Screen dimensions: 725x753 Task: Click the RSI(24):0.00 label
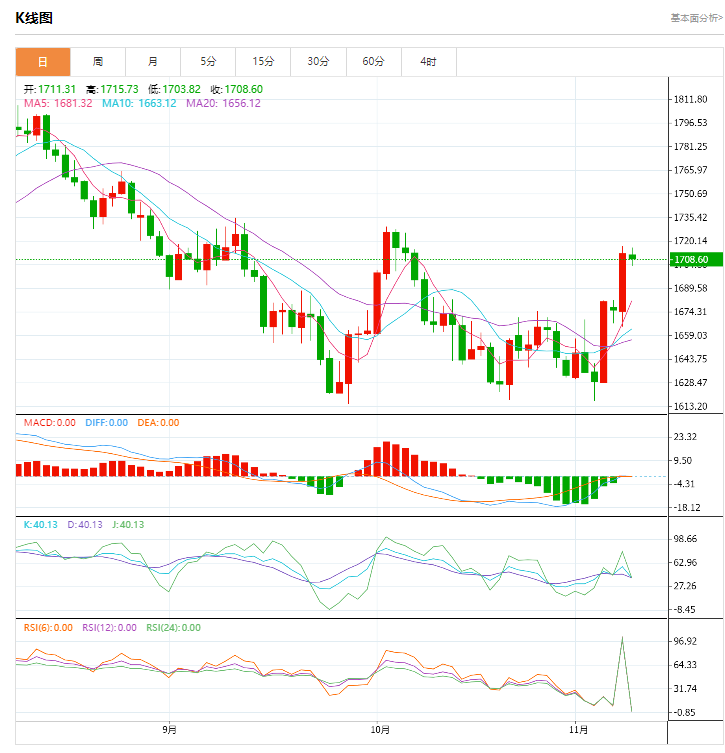coord(173,628)
